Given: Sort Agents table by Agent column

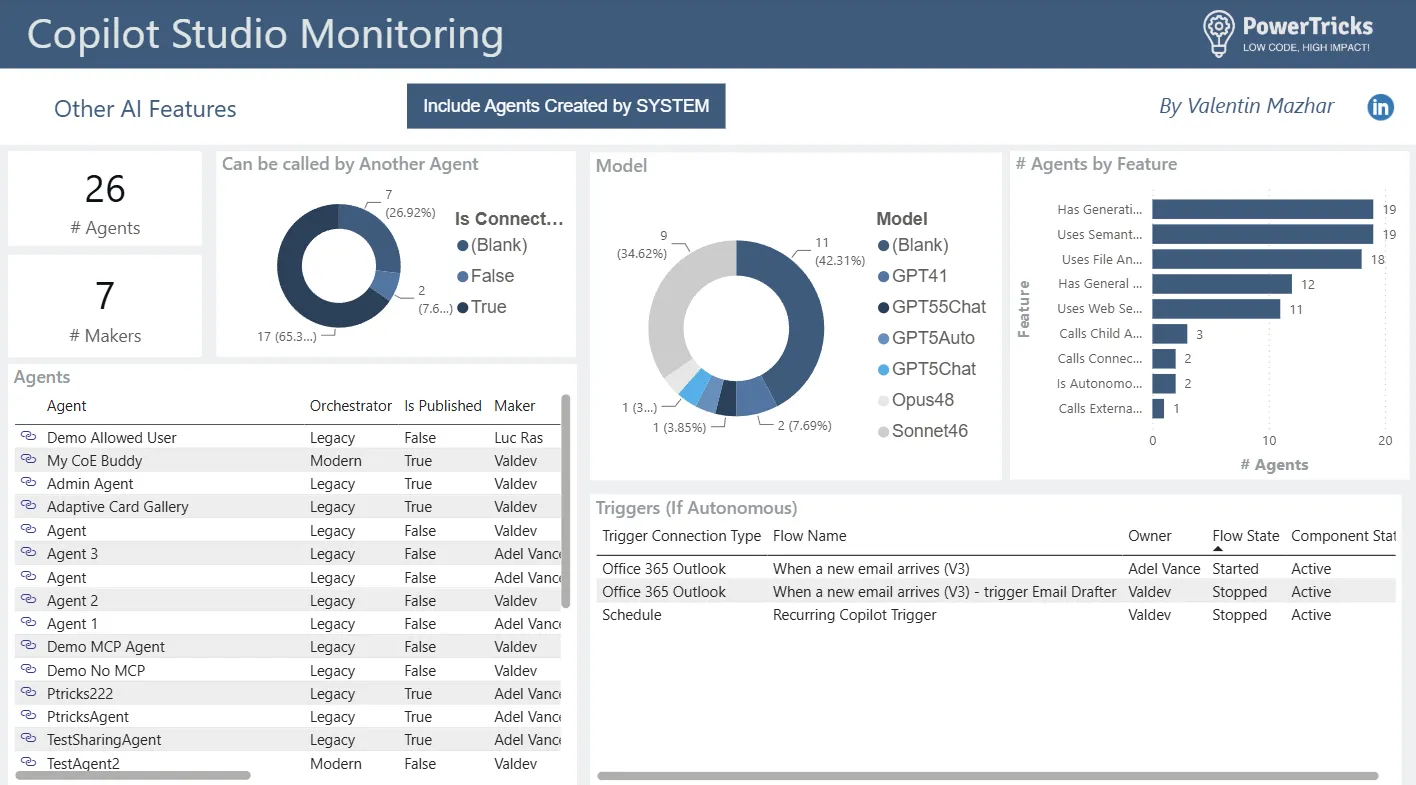Looking at the screenshot, I should 66,406.
